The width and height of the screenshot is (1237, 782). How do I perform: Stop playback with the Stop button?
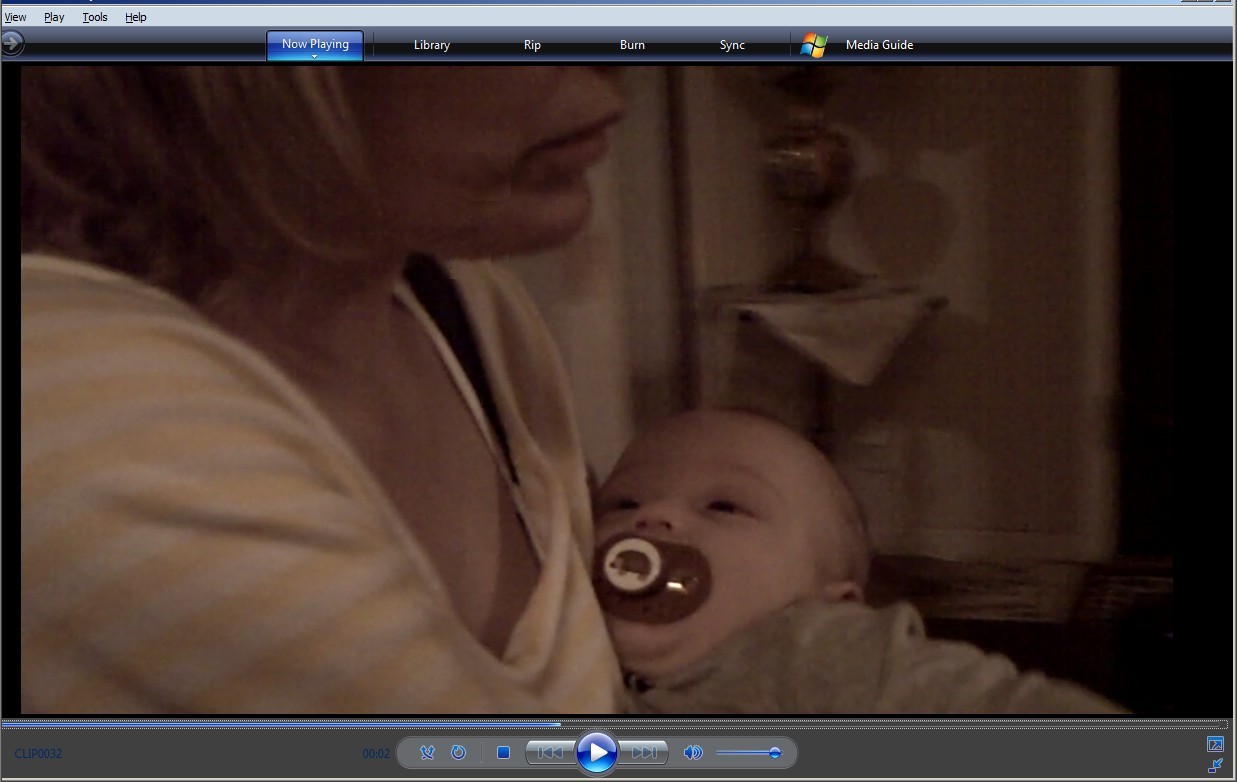pos(504,753)
